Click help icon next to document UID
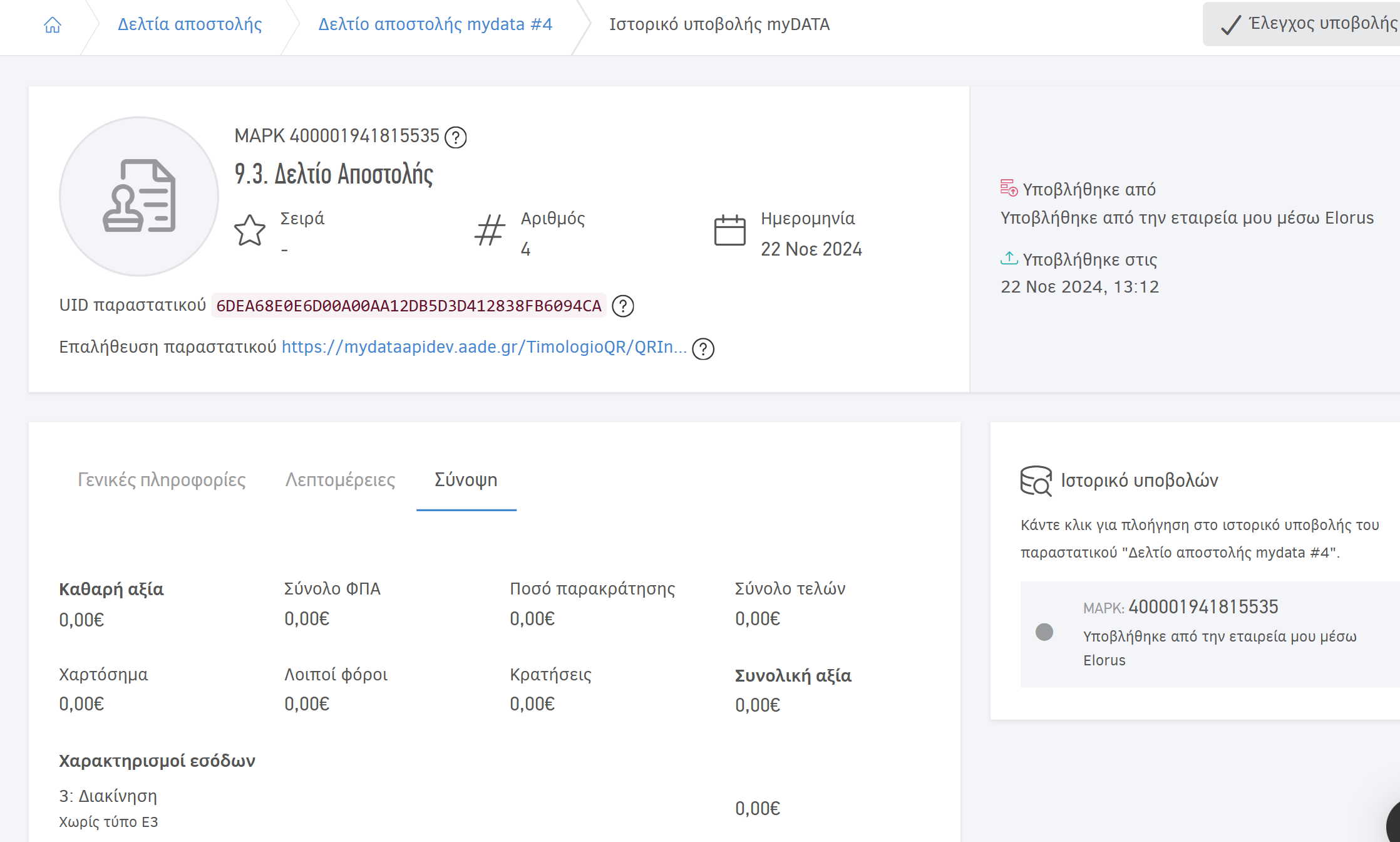The image size is (1400, 842). point(623,306)
